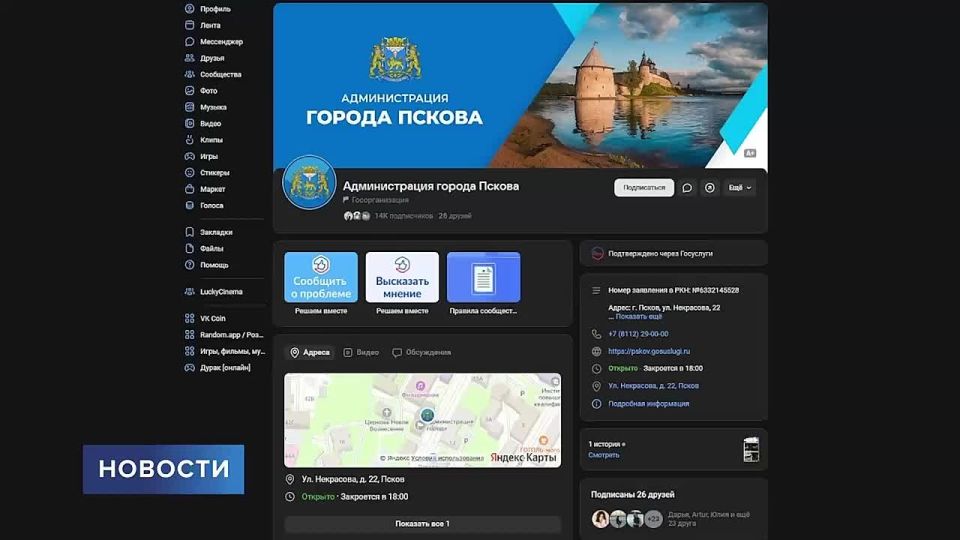Click the Музыка sidebar icon

tap(190, 107)
